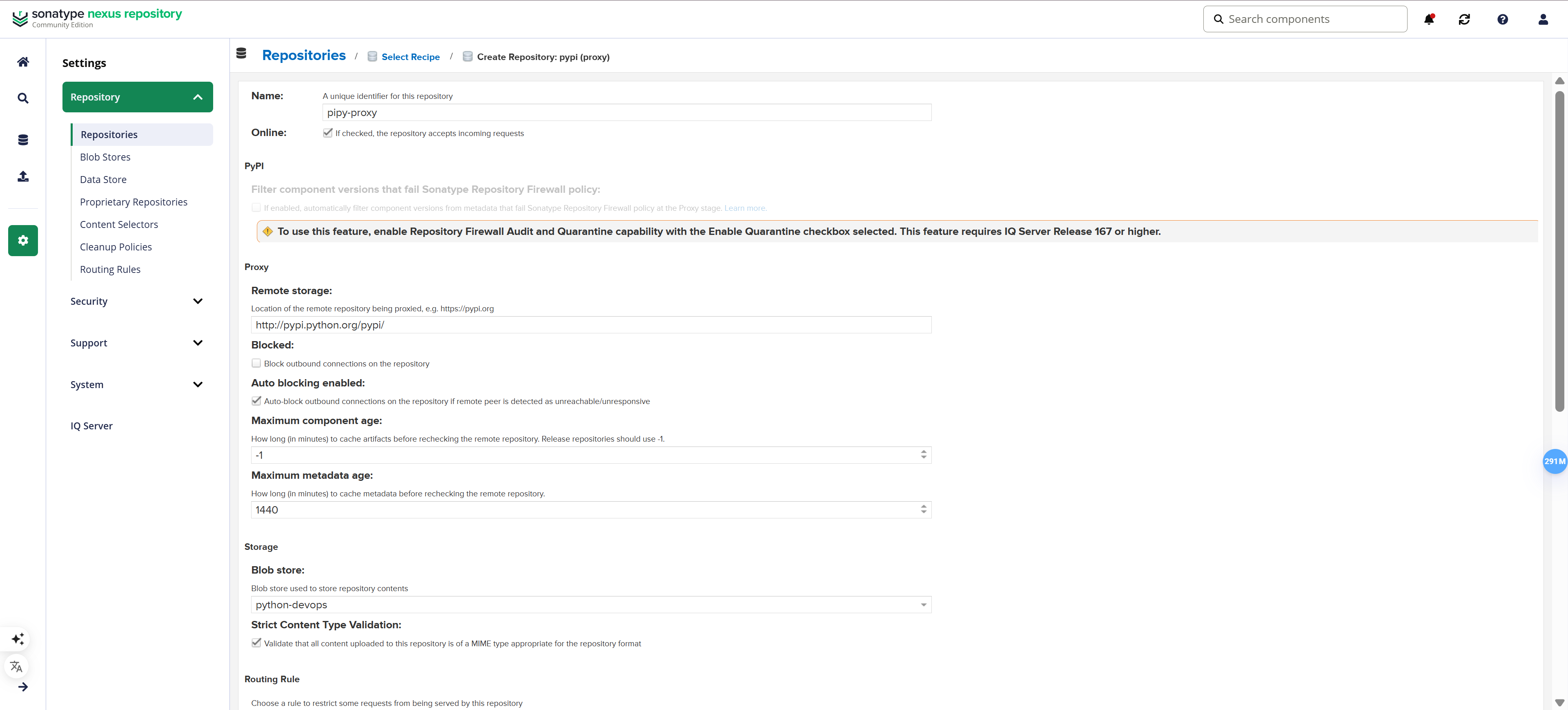
Task: Open the user account icon
Action: click(1543, 19)
